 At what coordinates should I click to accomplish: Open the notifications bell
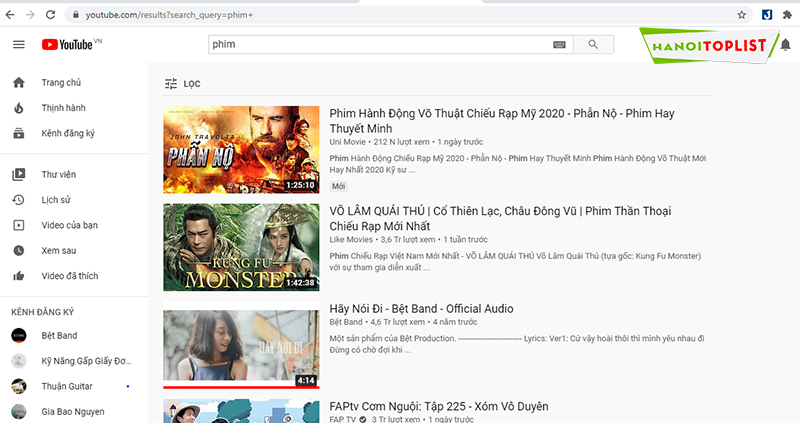click(x=785, y=45)
